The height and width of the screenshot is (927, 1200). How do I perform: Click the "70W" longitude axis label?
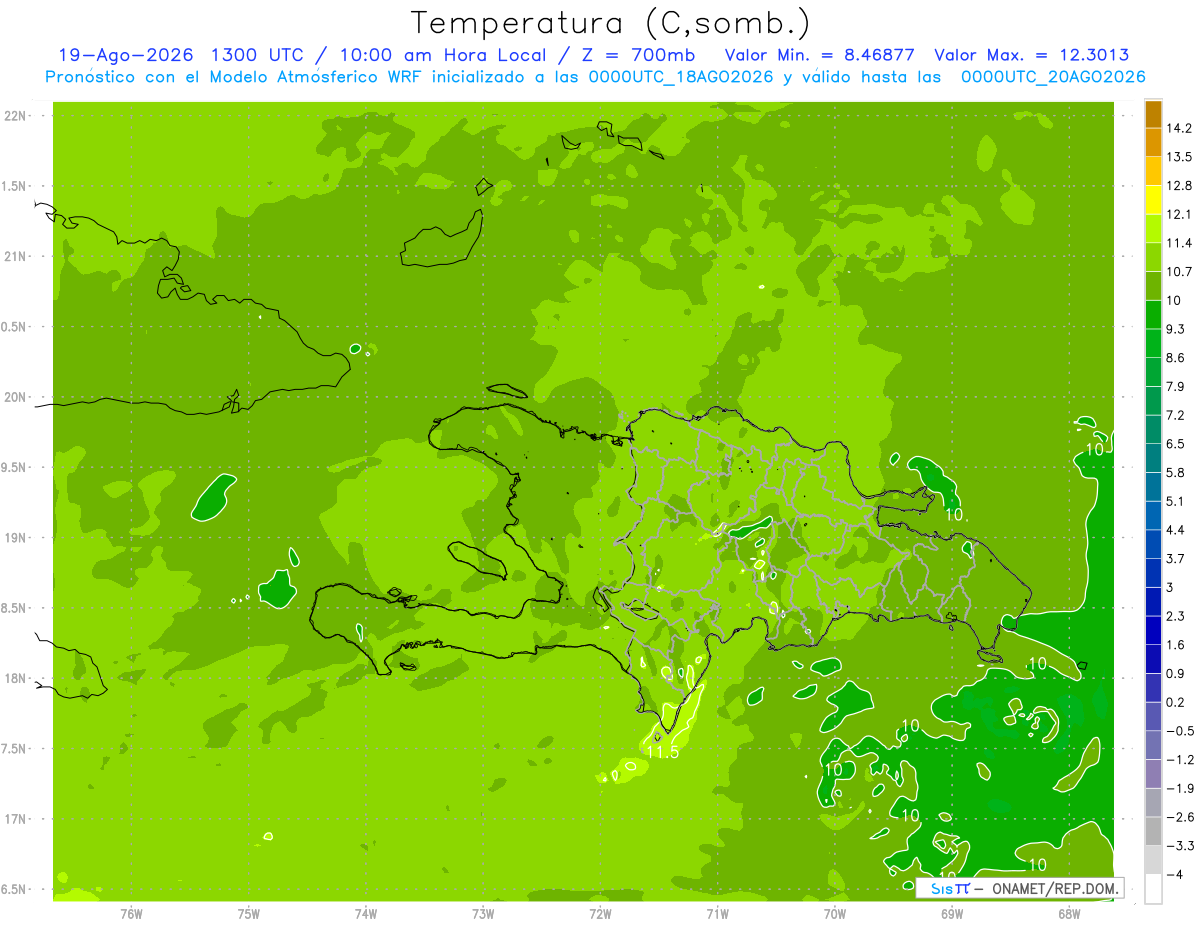834,913
